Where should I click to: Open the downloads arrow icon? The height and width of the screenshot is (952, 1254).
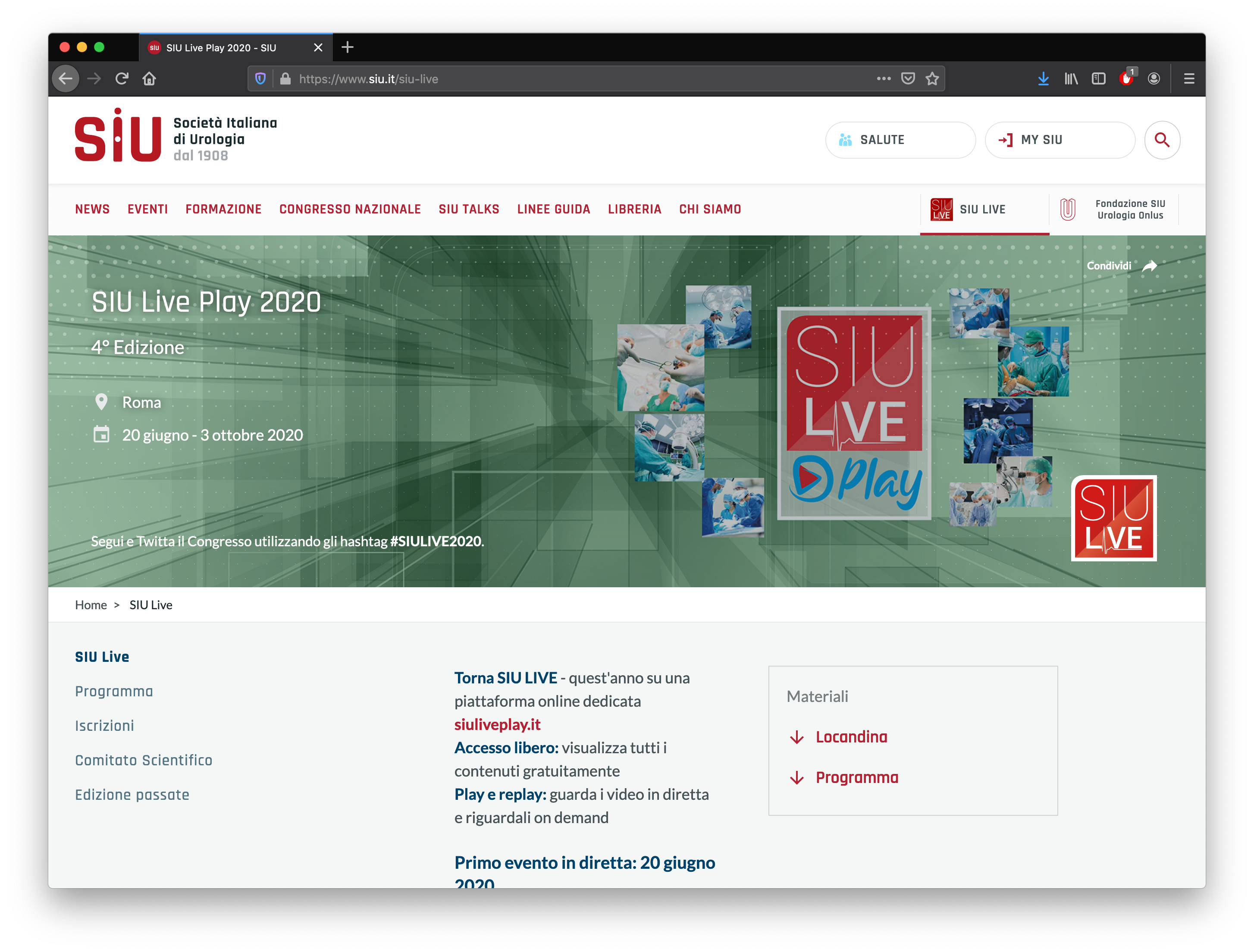click(1043, 79)
